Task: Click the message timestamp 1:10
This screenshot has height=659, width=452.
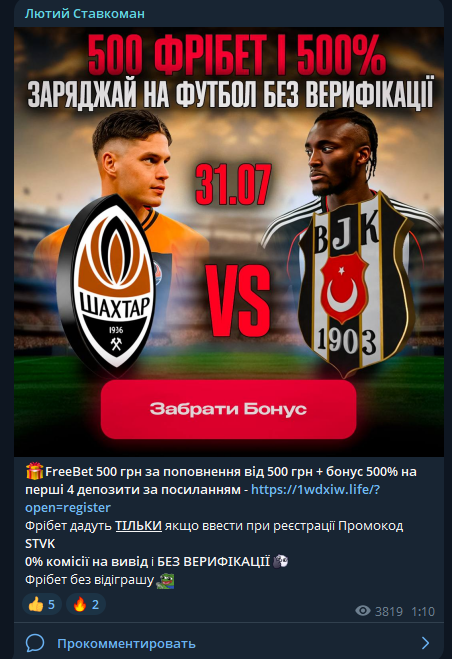Action: click(x=423, y=611)
